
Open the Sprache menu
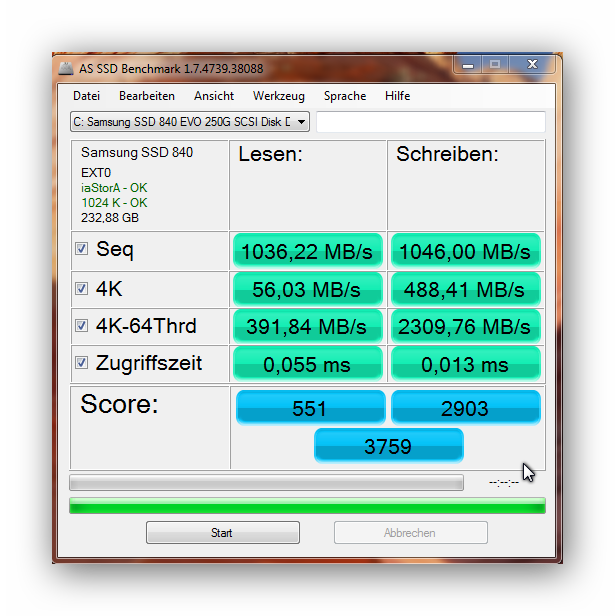pyautogui.click(x=345, y=96)
